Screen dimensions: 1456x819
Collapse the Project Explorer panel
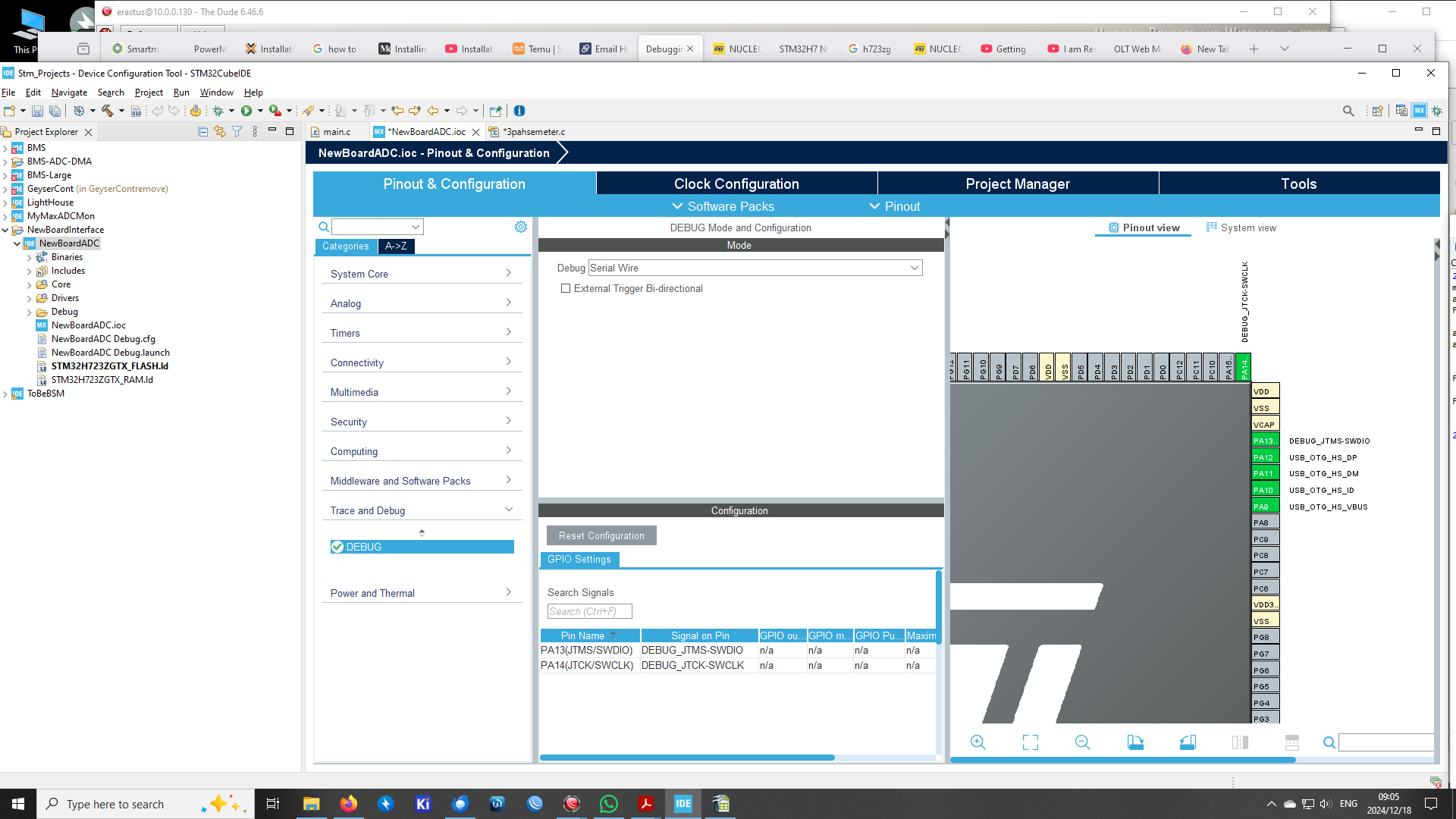pos(273,130)
